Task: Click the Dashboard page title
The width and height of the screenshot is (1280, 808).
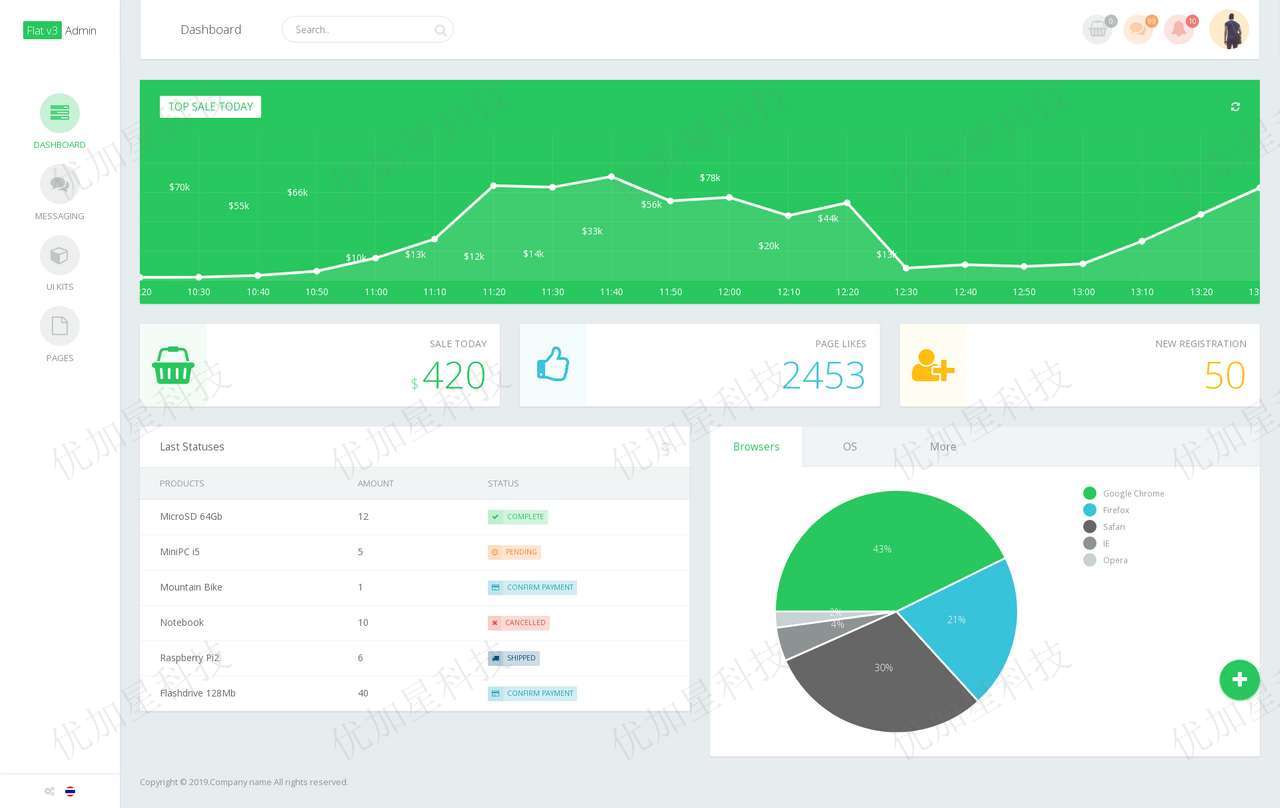Action: [211, 30]
